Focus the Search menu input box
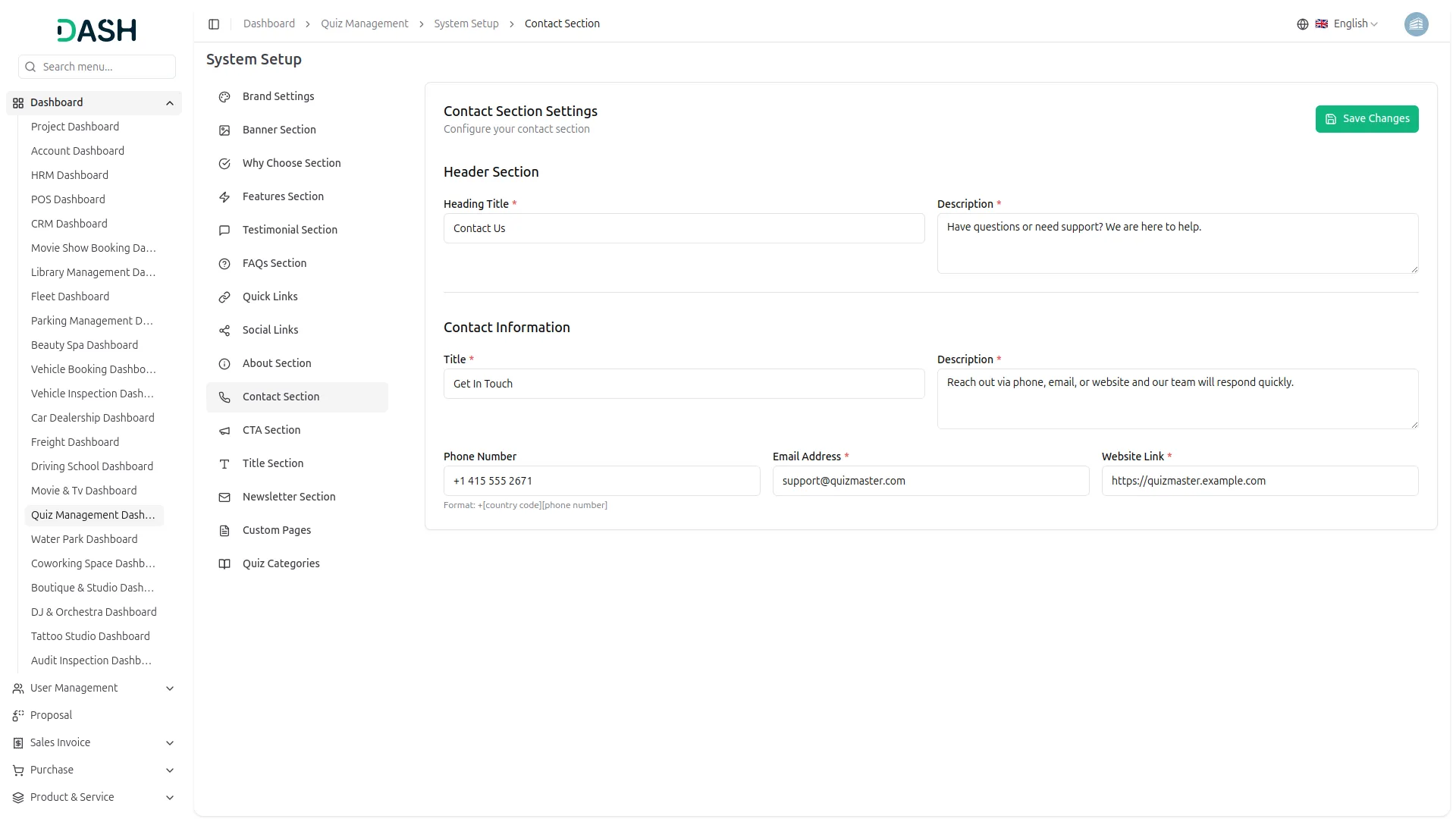This screenshot has width=1456, height=819. 106,67
